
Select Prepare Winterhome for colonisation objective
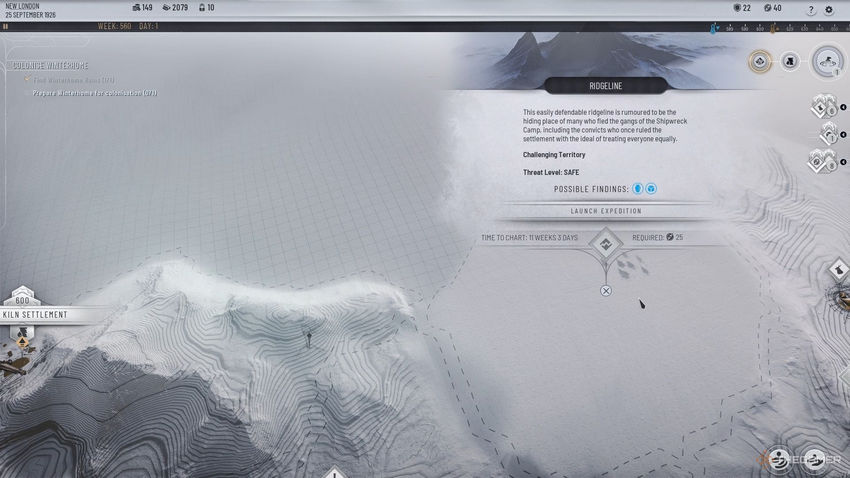coord(95,93)
